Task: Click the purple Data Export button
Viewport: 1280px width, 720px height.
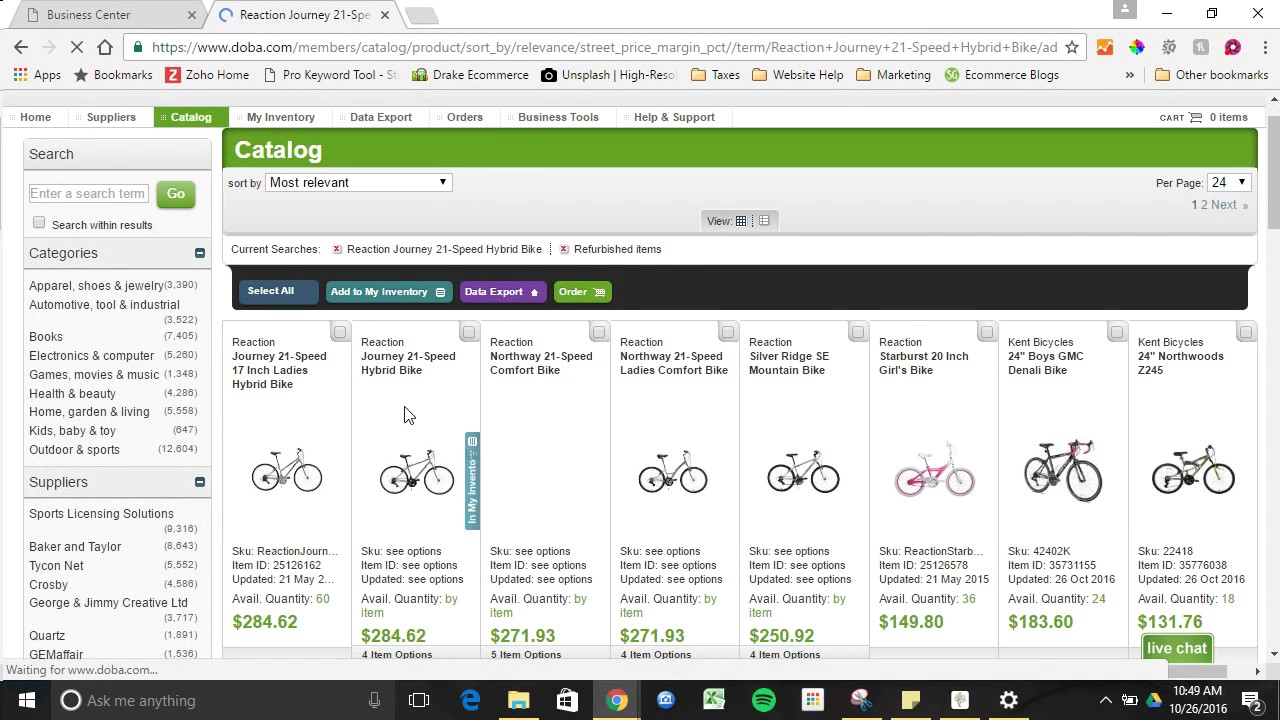Action: [x=503, y=292]
